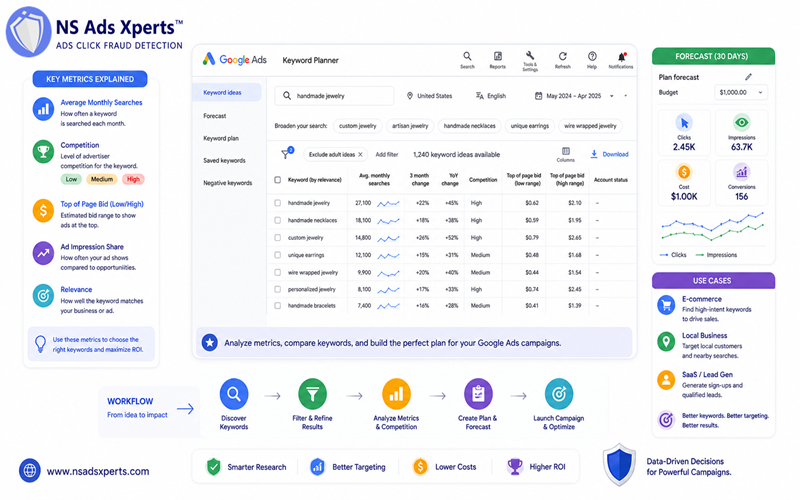Click the Keyword (by relevance) column header

point(314,180)
